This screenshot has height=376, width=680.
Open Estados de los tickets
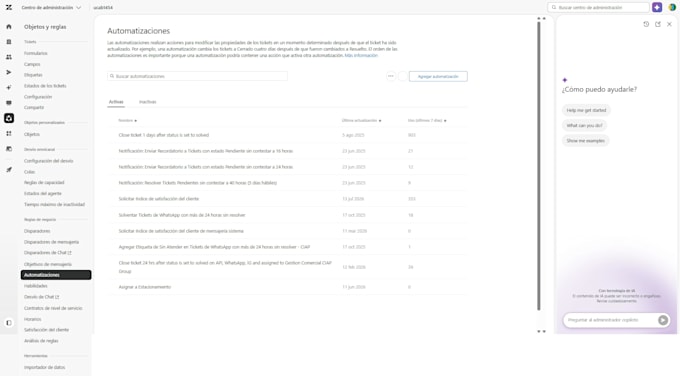coord(45,86)
